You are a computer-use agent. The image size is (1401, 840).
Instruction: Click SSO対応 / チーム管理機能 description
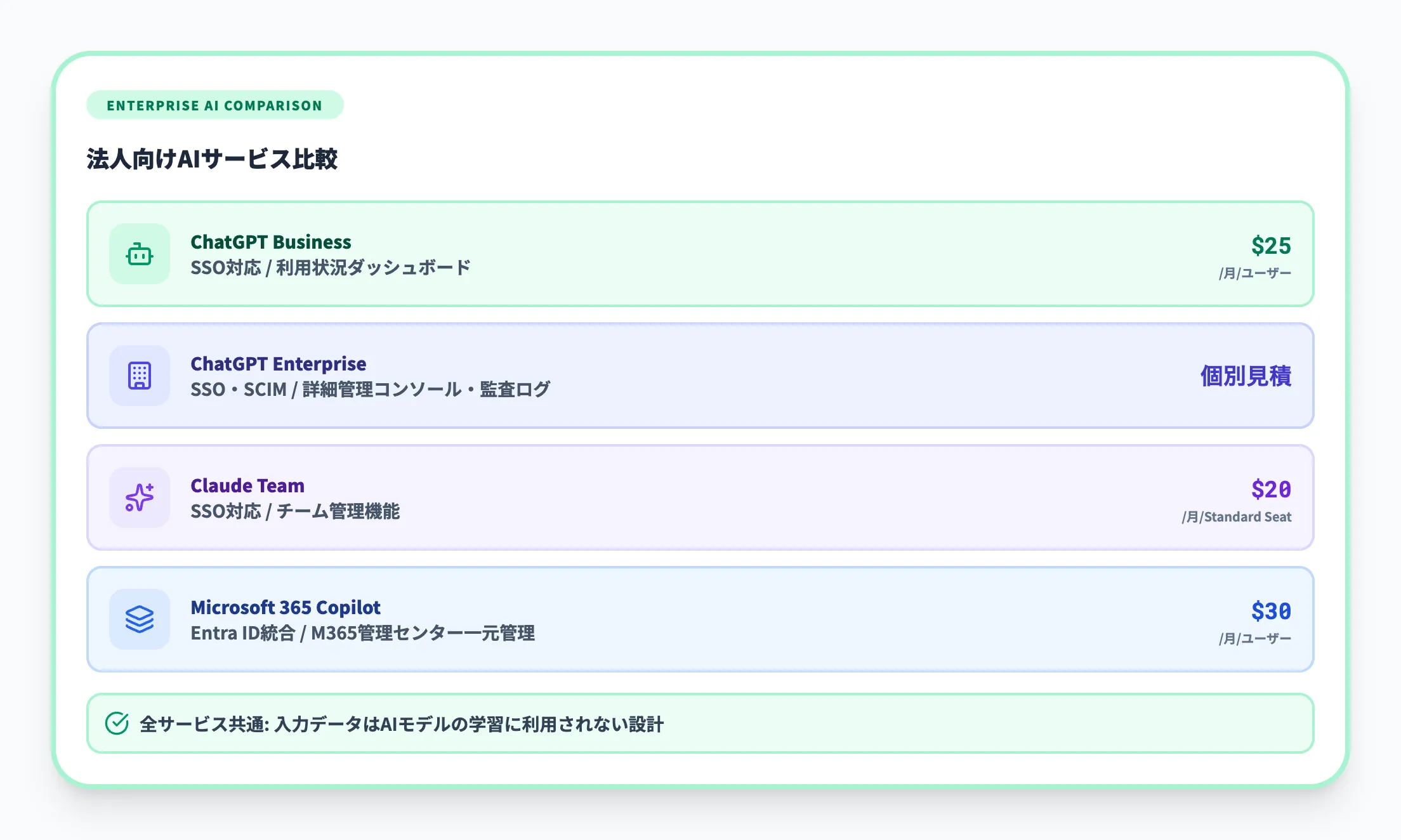pyautogui.click(x=295, y=511)
